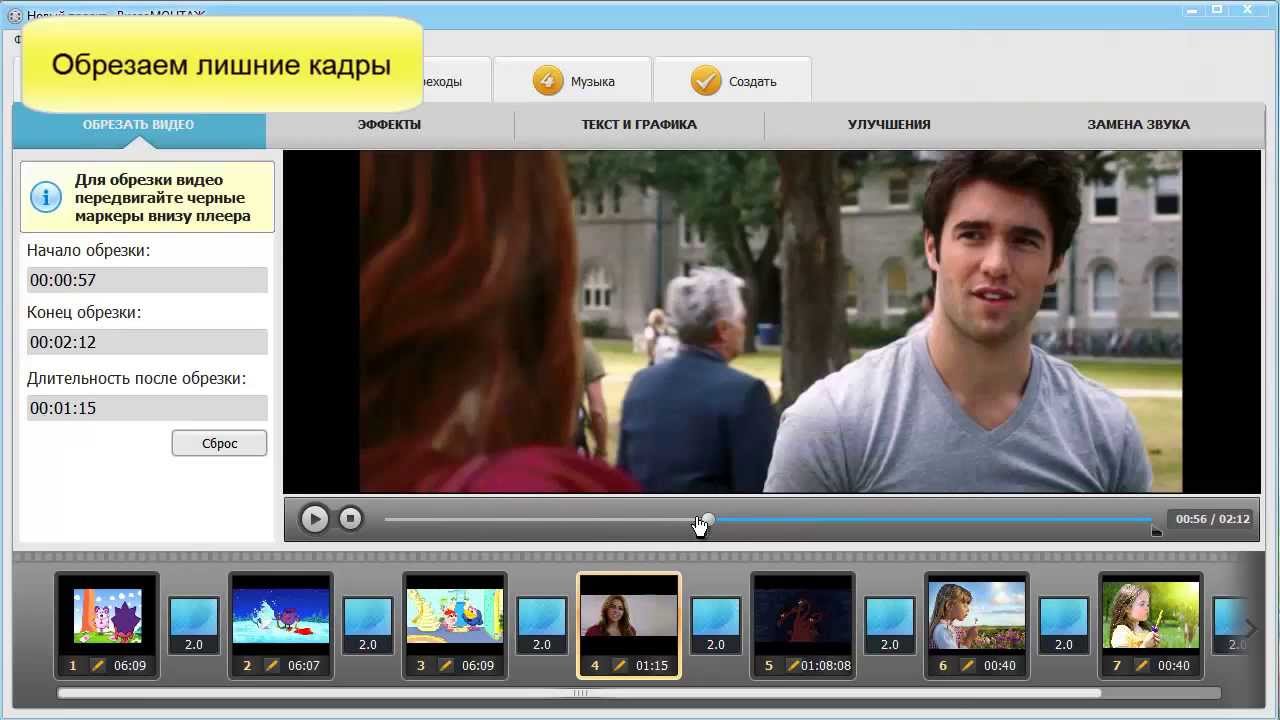Open the Создать step tab
Screen dimensions: 1280x720
pos(732,81)
